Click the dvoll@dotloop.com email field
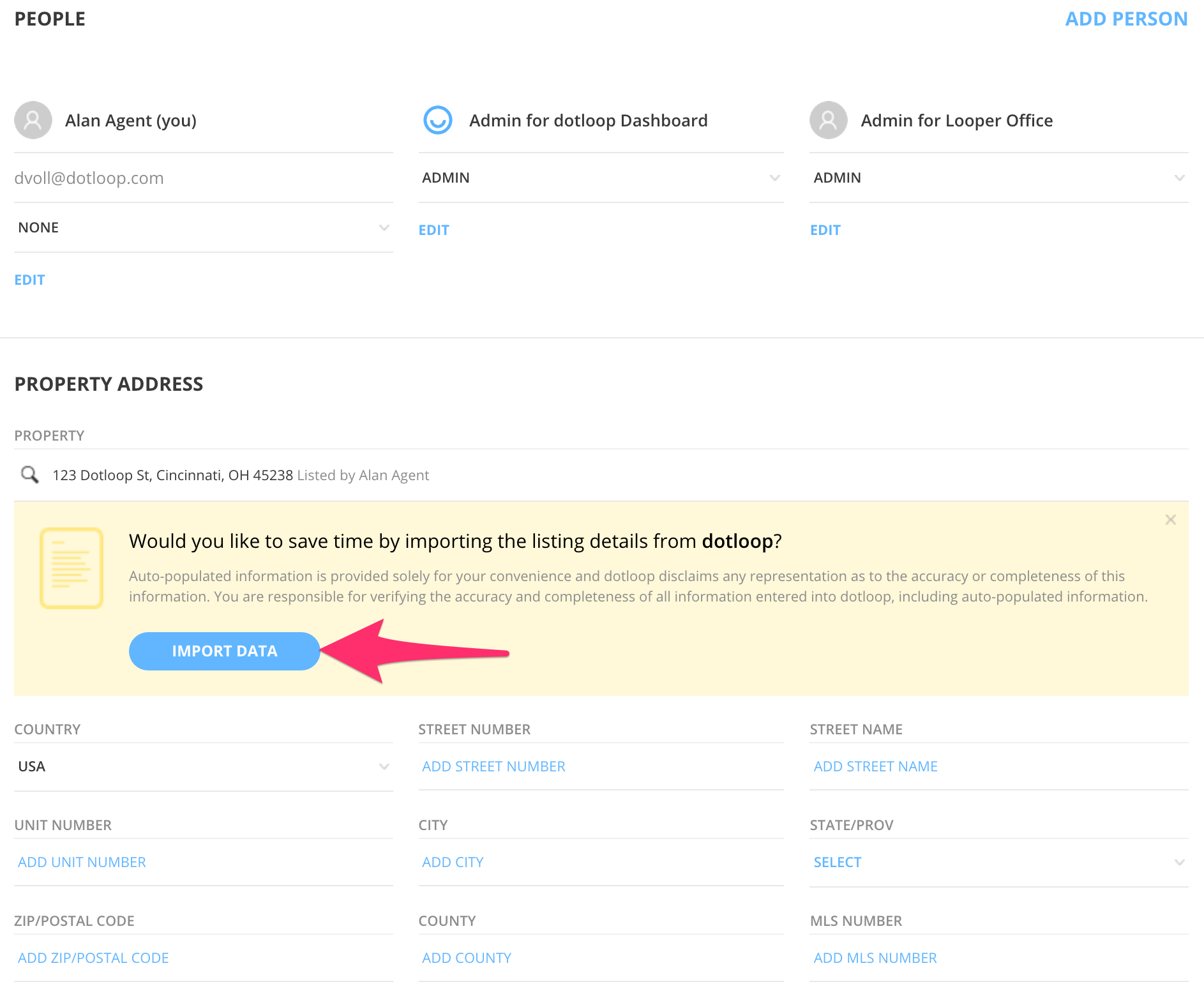This screenshot has height=991, width=1204. (204, 178)
